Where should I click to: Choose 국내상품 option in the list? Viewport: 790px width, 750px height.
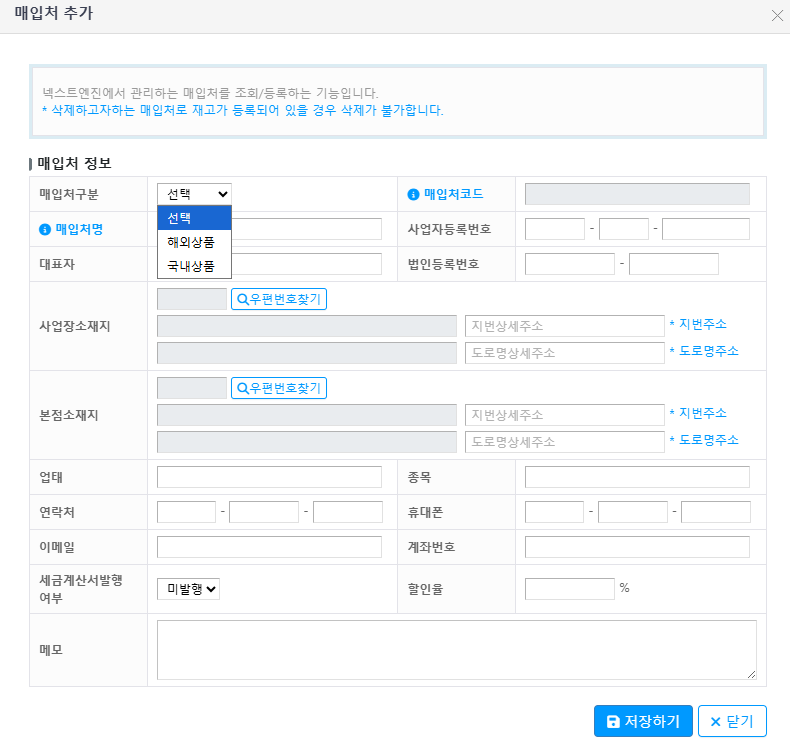tap(194, 267)
